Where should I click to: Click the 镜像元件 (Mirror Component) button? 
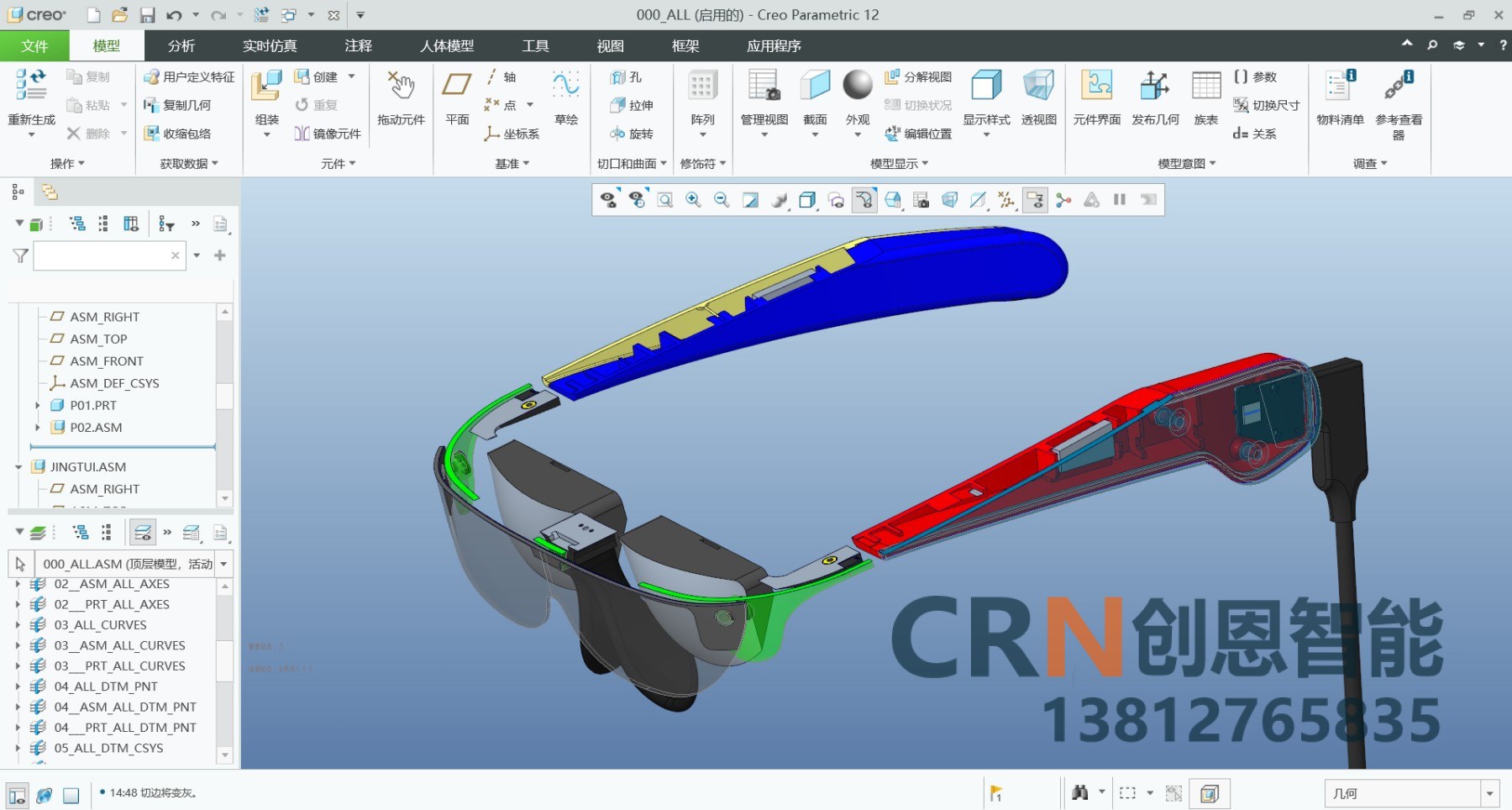328,134
